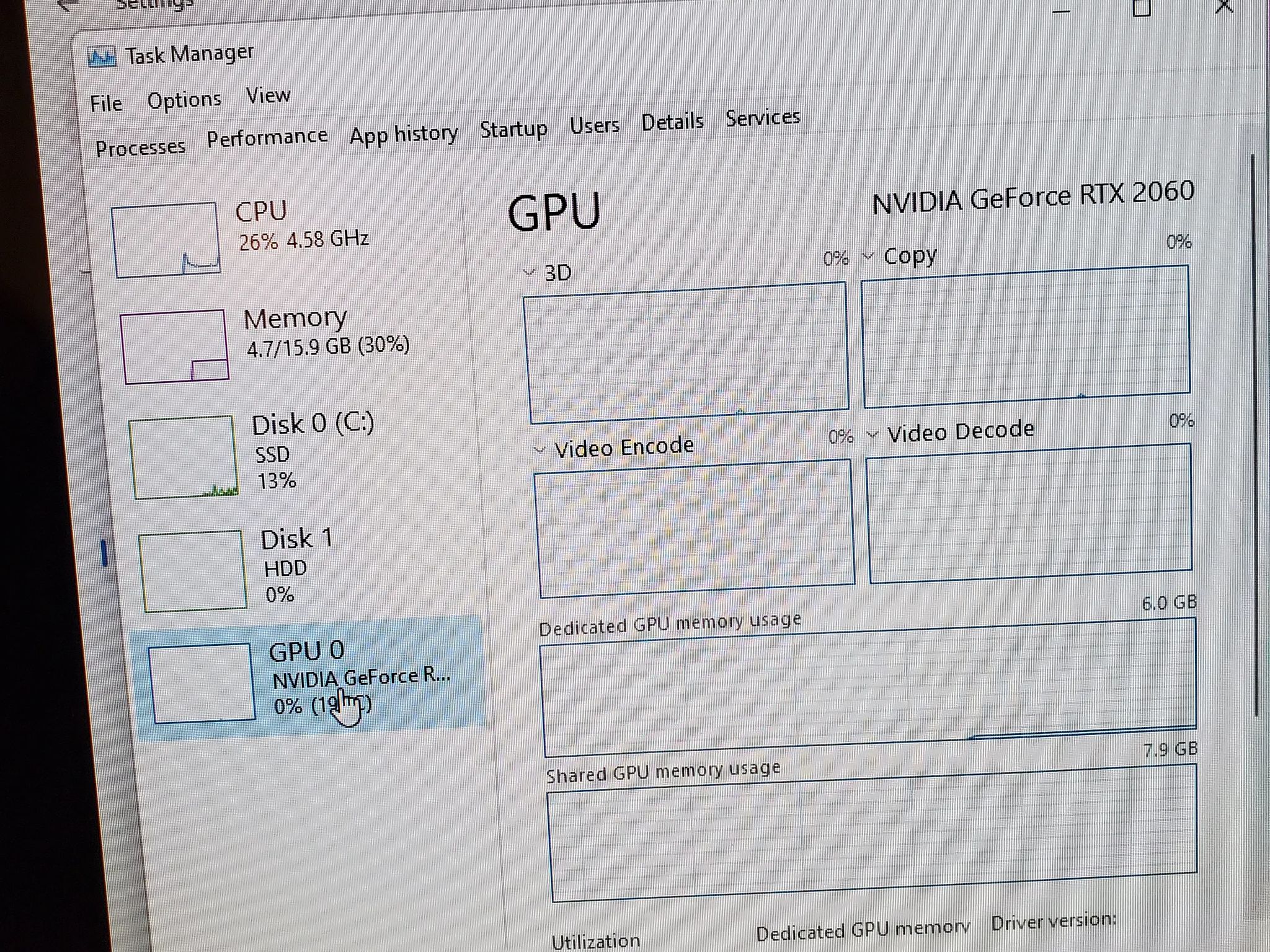Open the File menu
The width and height of the screenshot is (1270, 952).
[x=106, y=104]
